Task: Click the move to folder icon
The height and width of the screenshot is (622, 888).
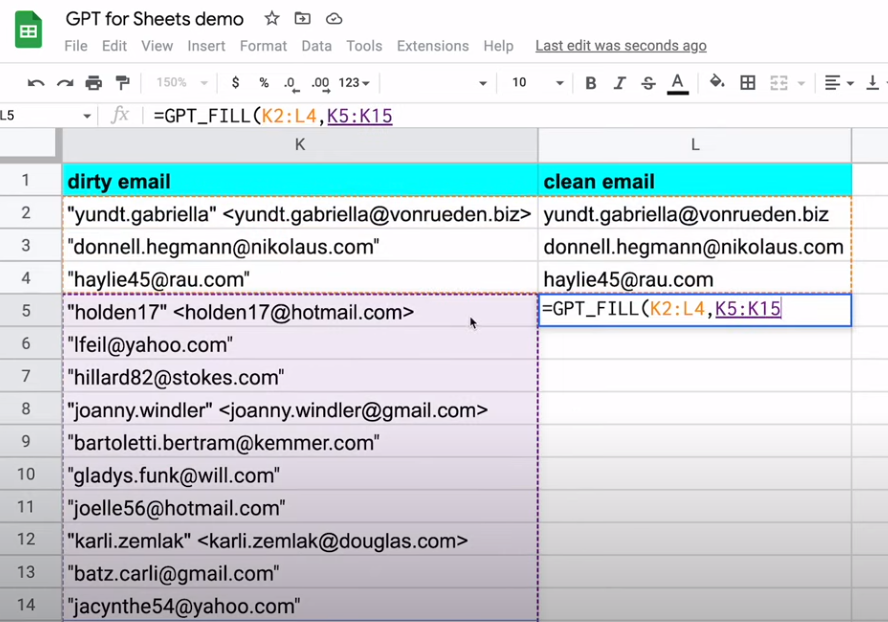Action: pyautogui.click(x=302, y=19)
